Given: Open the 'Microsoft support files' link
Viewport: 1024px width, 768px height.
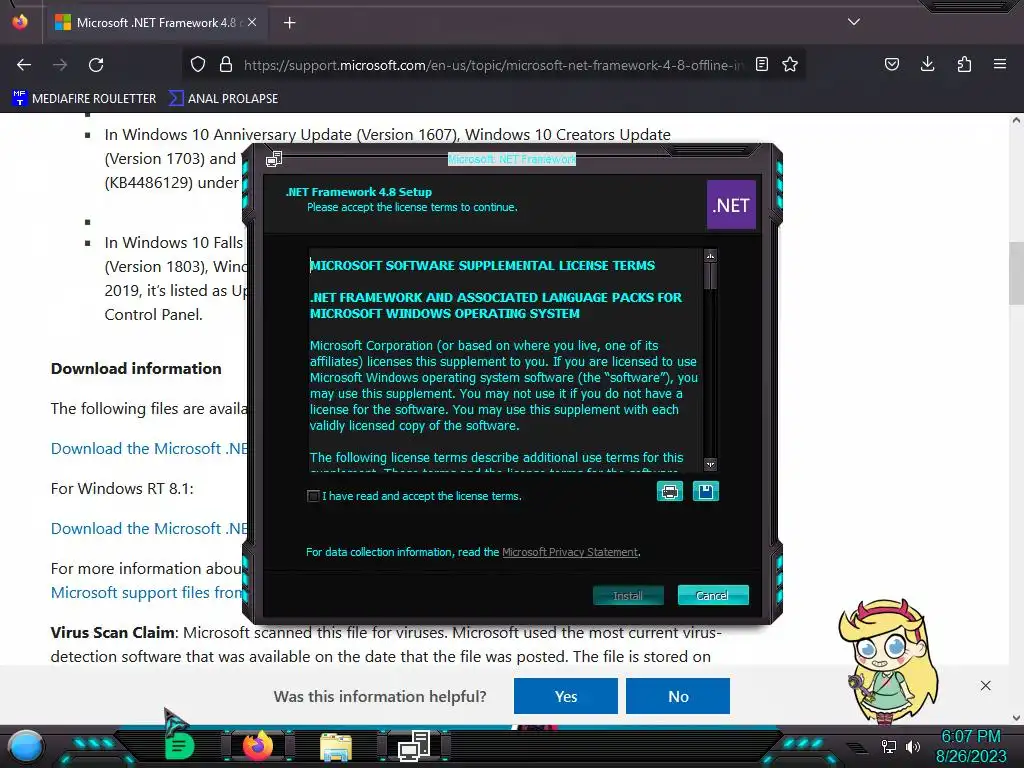Looking at the screenshot, I should tap(147, 592).
